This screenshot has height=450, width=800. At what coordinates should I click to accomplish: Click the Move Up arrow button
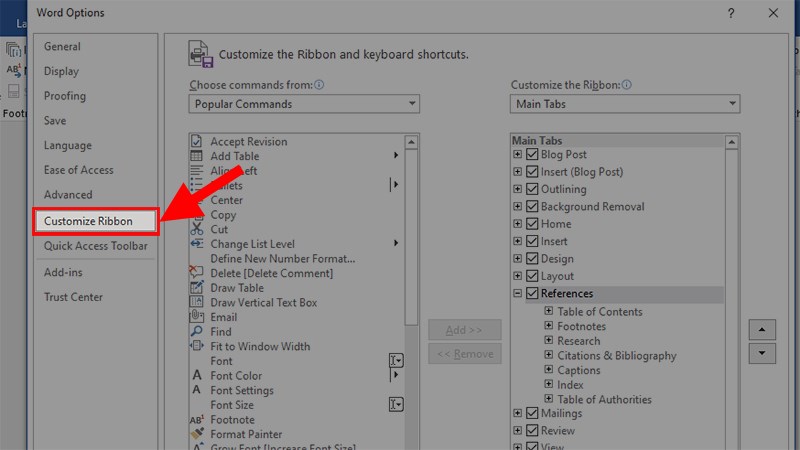(x=762, y=330)
